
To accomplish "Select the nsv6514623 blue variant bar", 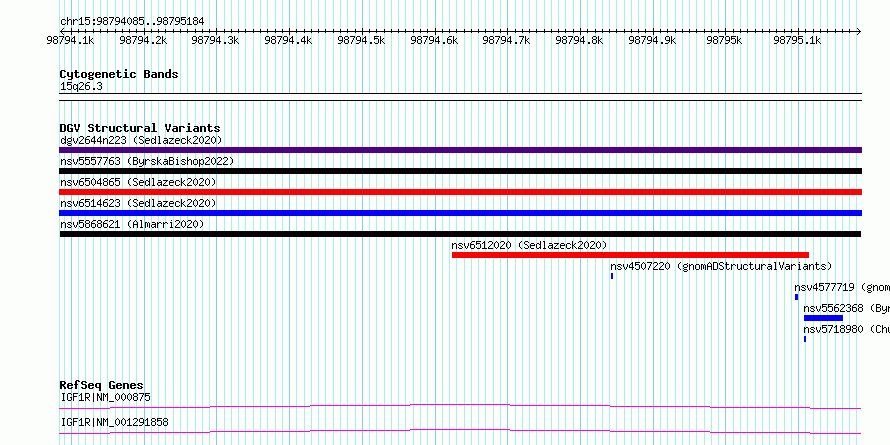I will click(x=460, y=213).
